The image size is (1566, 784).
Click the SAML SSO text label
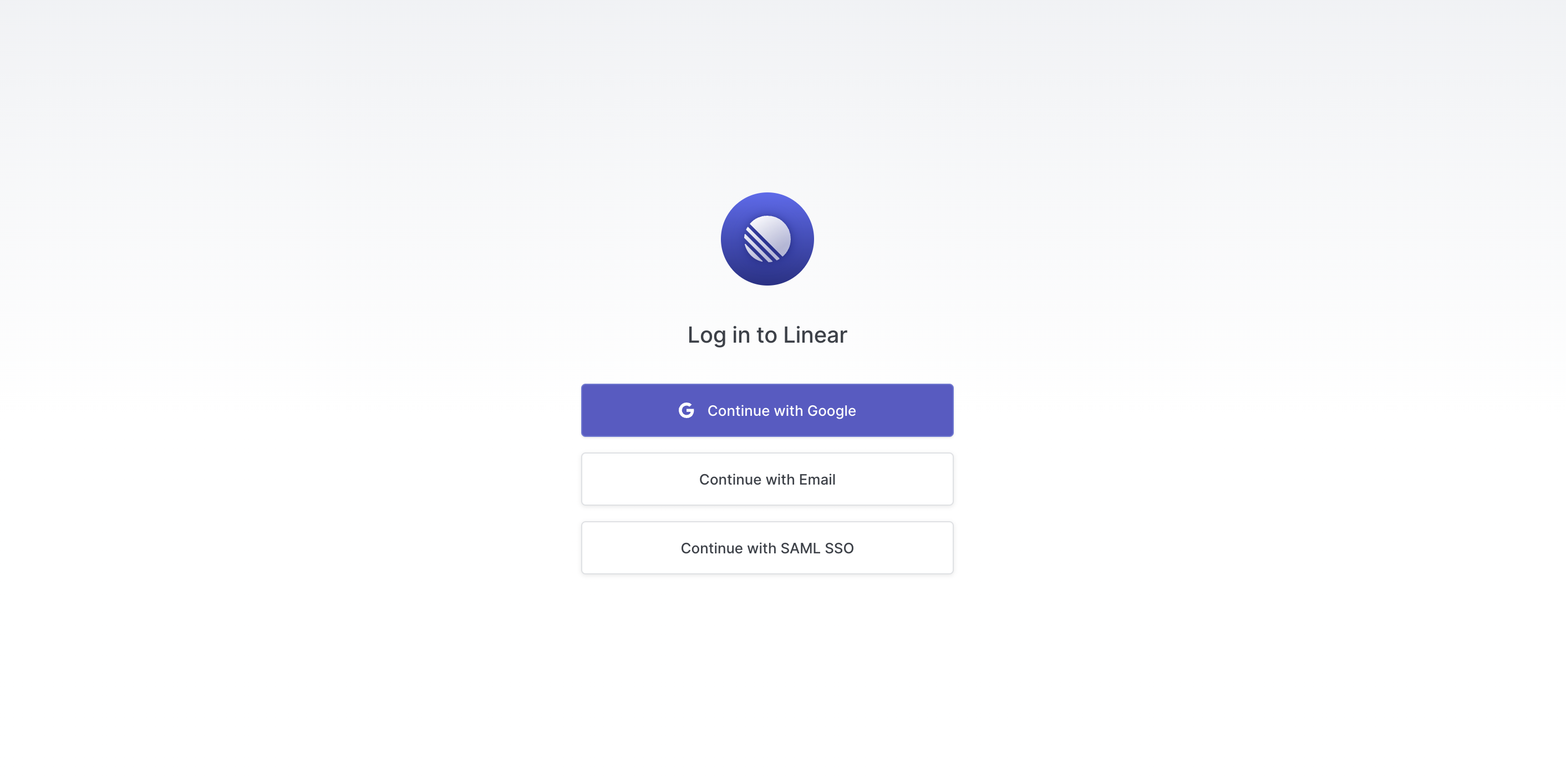point(817,548)
